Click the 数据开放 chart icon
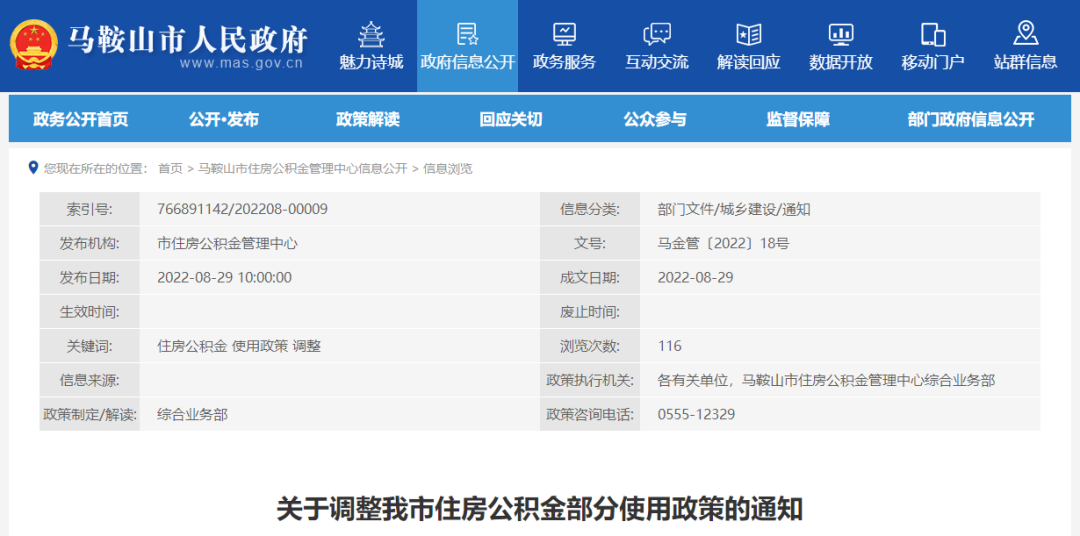The image size is (1080, 536). click(x=841, y=34)
